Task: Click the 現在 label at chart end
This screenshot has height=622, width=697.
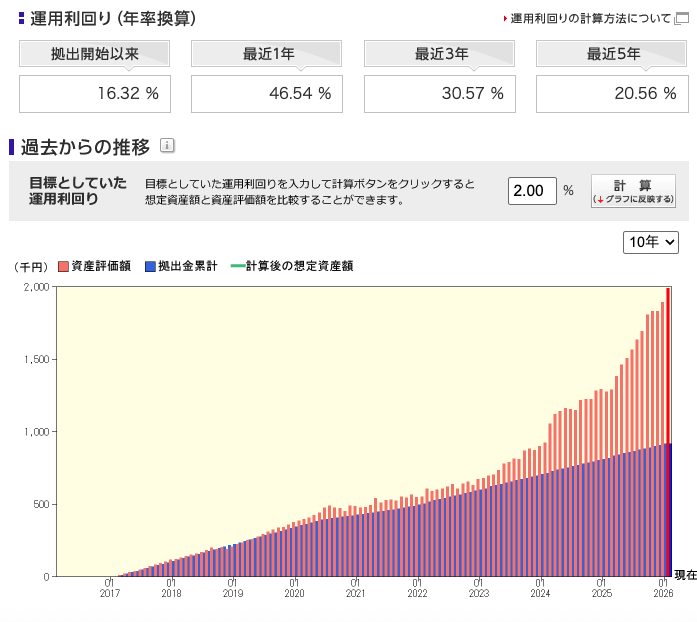Action: click(x=685, y=575)
